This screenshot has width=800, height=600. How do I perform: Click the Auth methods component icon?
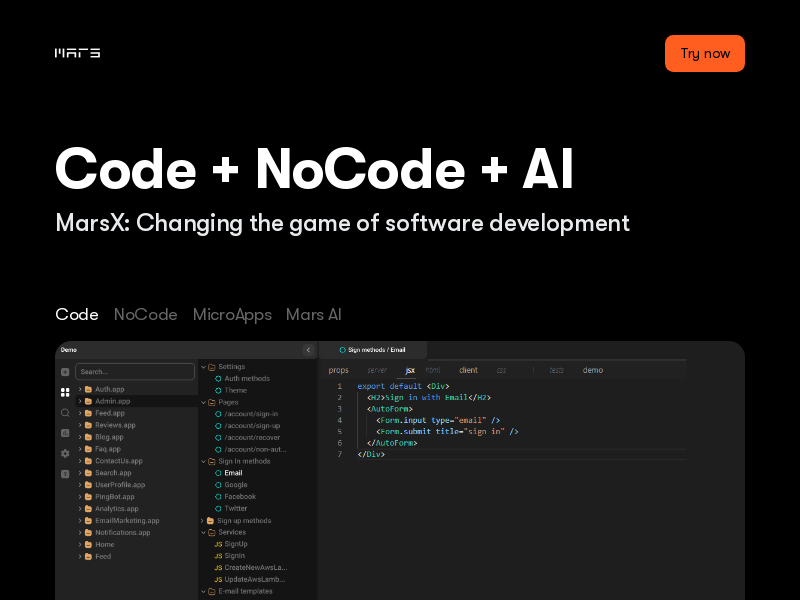click(218, 379)
